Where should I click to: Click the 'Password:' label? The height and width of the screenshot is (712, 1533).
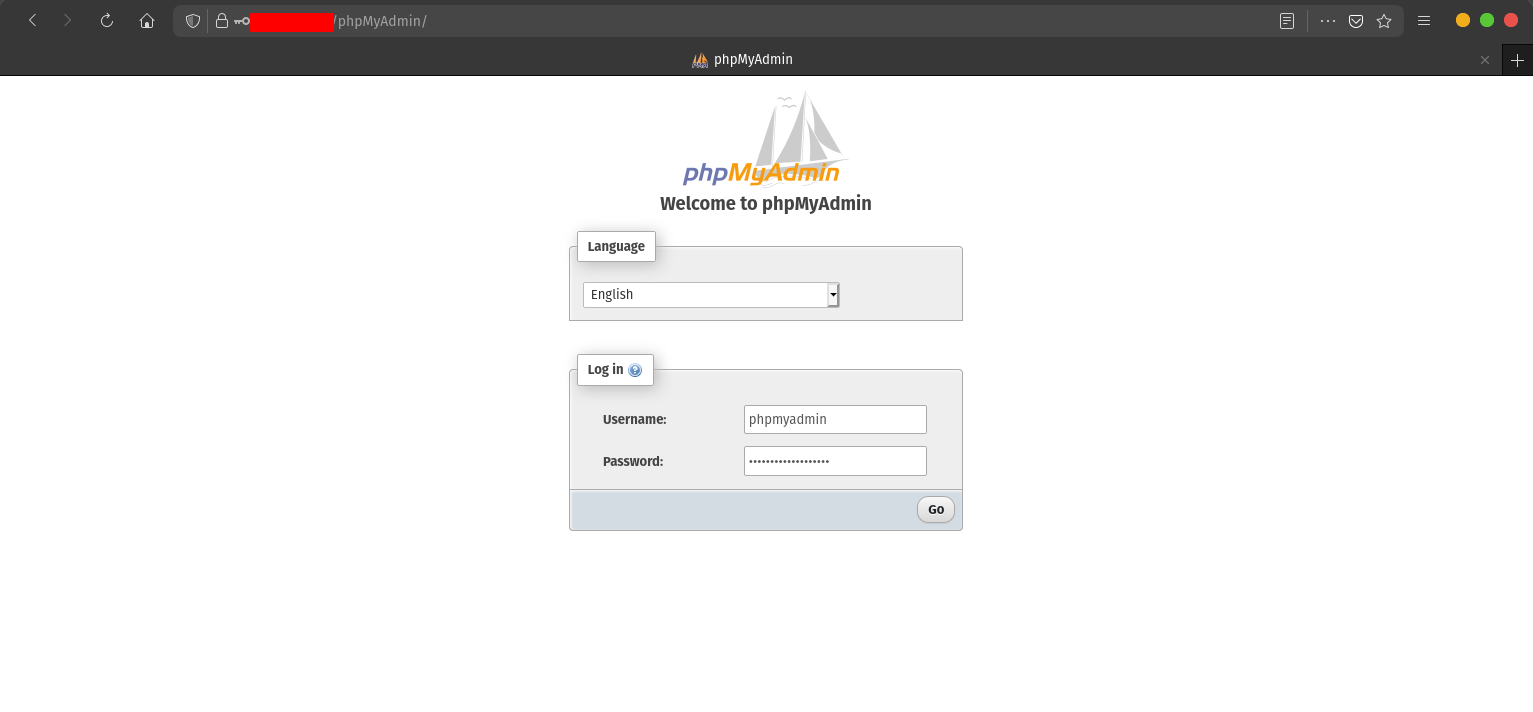(633, 461)
